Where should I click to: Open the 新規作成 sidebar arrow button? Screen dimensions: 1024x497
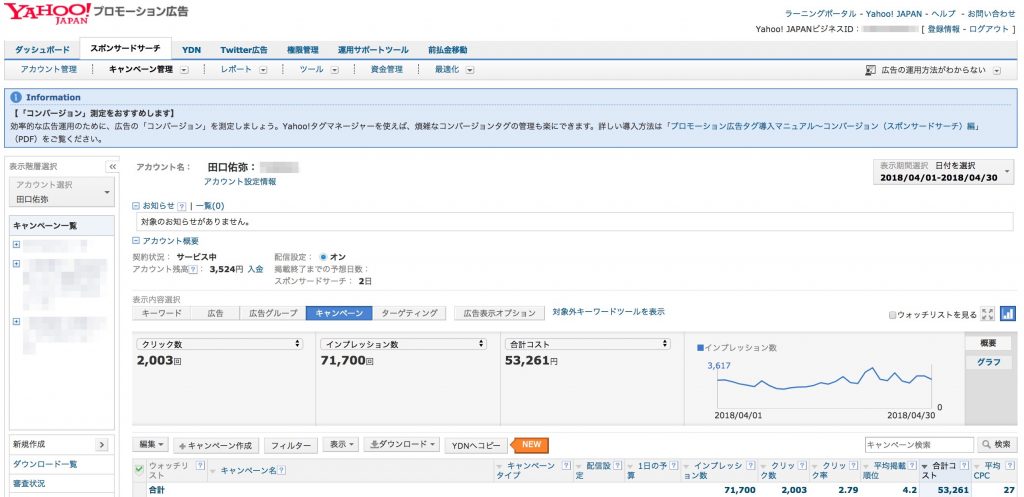101,445
